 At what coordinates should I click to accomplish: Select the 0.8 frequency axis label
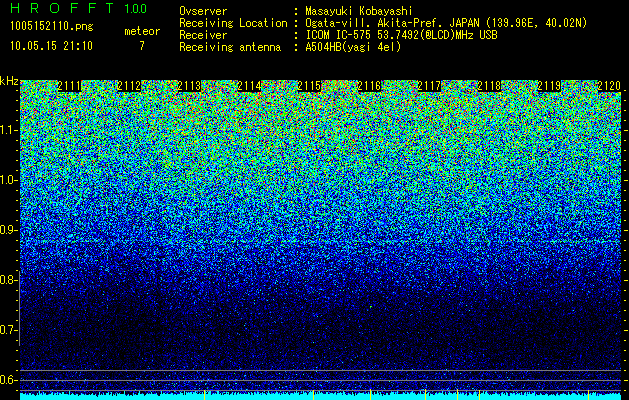coord(9,280)
